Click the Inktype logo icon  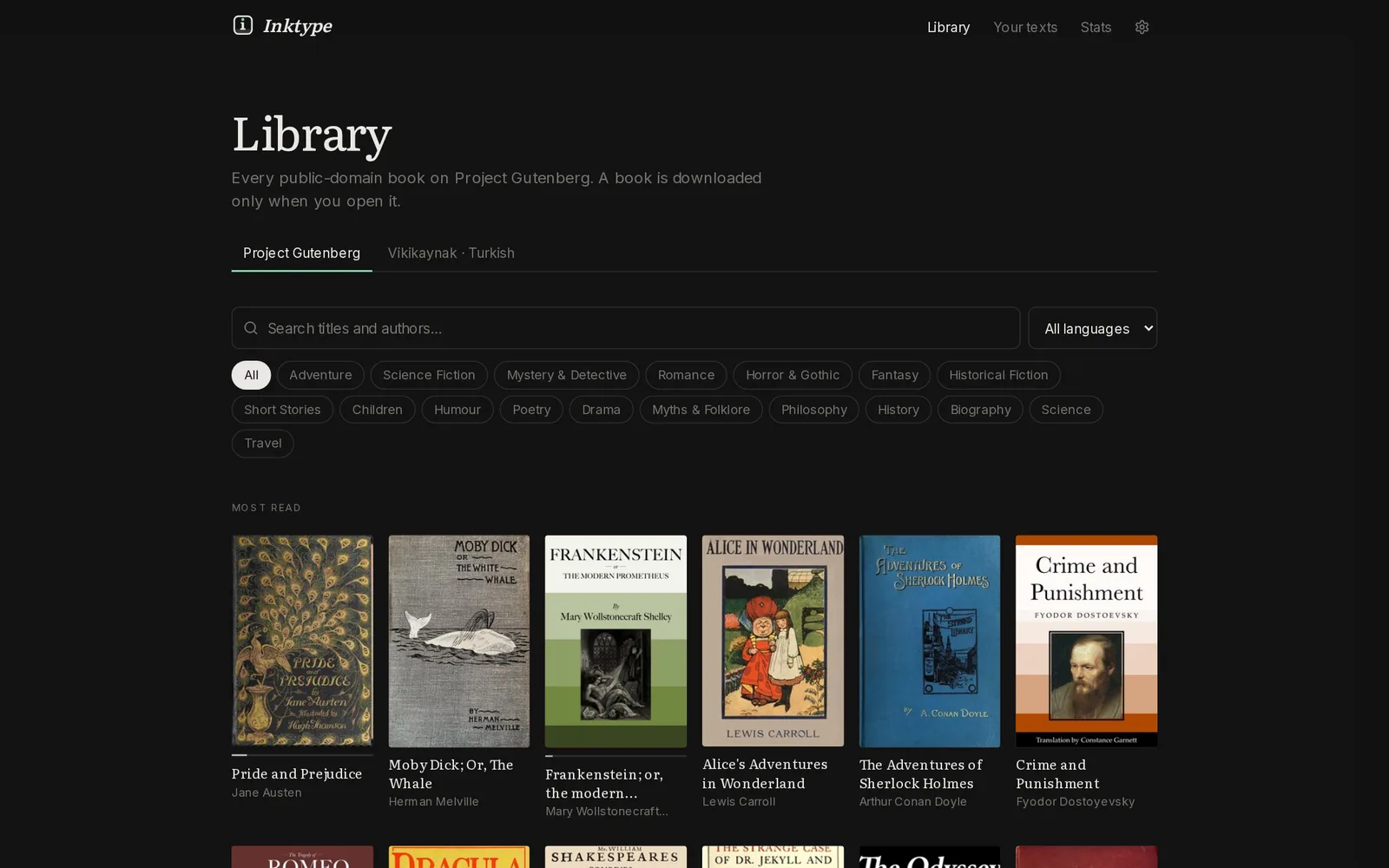tap(243, 25)
